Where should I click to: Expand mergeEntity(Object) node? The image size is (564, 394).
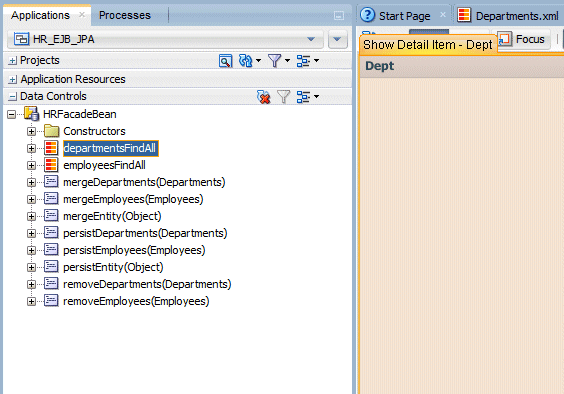(31, 216)
